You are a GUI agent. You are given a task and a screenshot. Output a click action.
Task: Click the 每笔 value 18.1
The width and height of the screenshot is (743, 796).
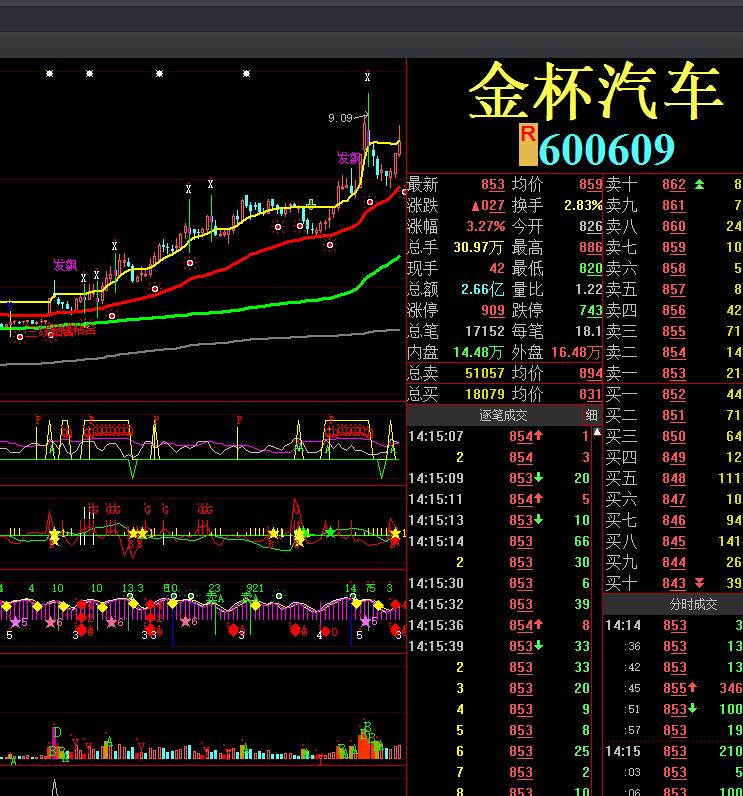tap(589, 331)
